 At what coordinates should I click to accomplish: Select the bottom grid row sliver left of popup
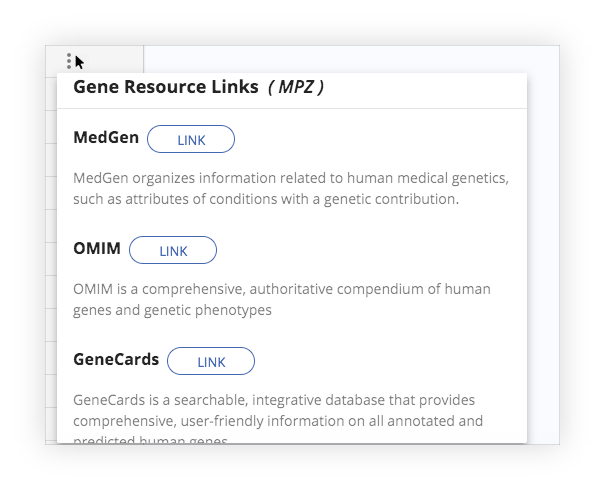(x=51, y=426)
